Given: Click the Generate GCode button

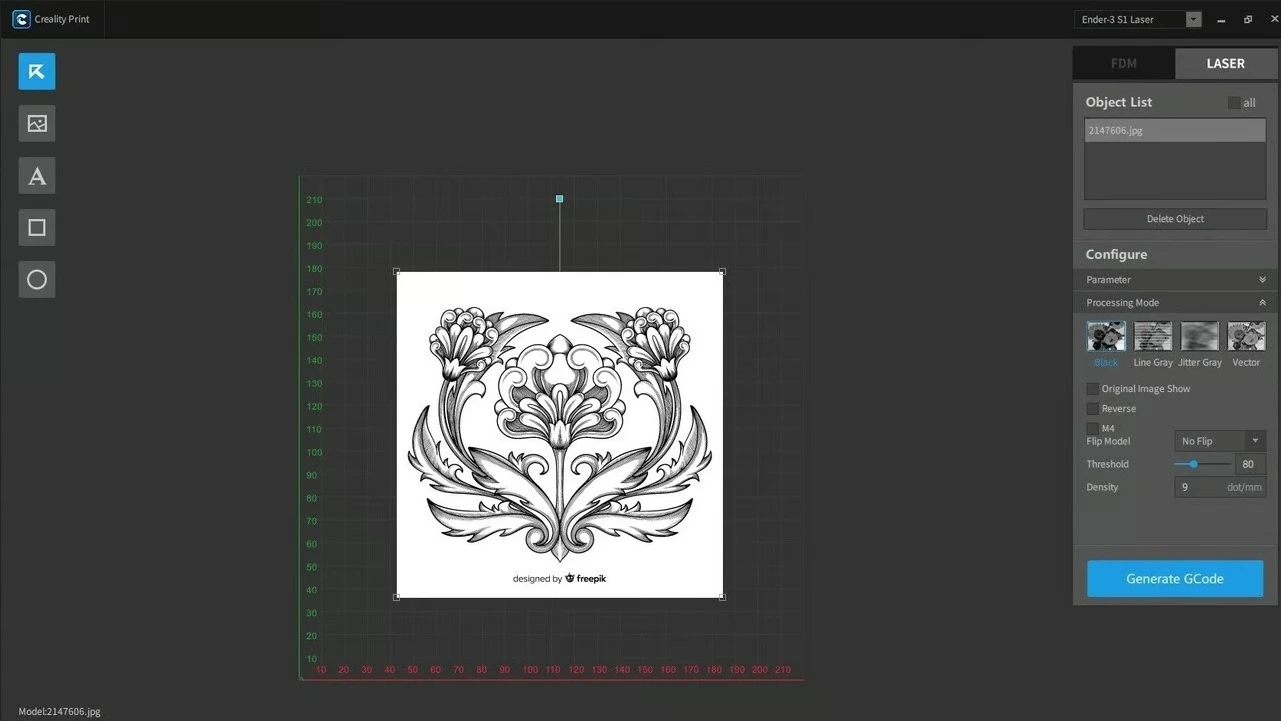Looking at the screenshot, I should (x=1174, y=579).
